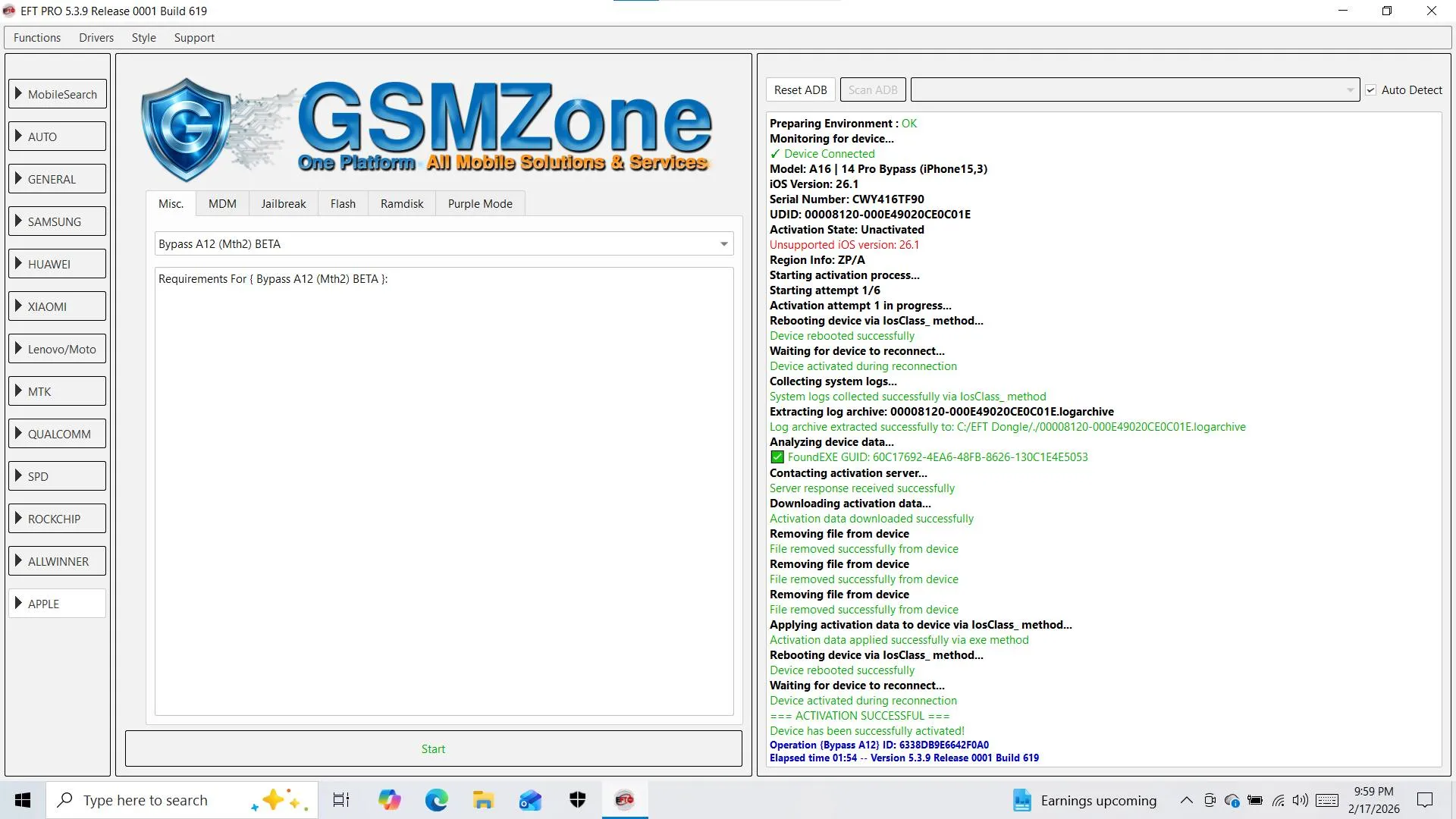The image size is (1456, 819).
Task: Expand the APPLE sidebar section
Action: (58, 604)
